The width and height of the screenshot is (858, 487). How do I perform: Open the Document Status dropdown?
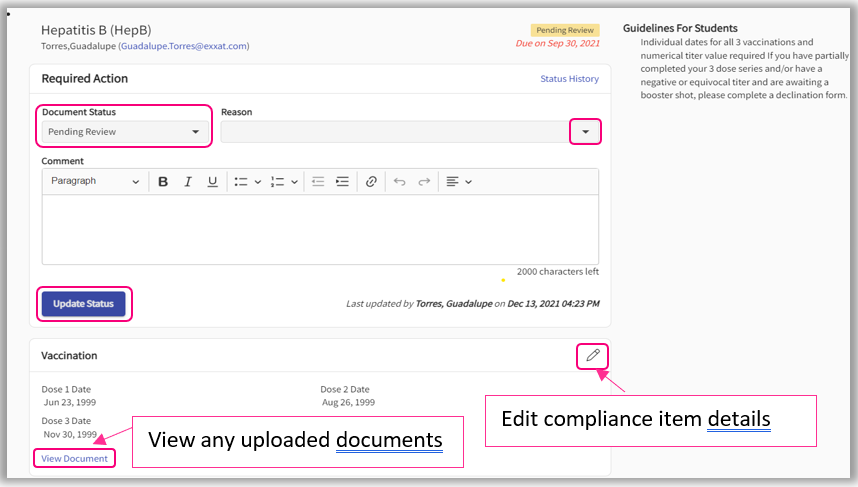124,132
